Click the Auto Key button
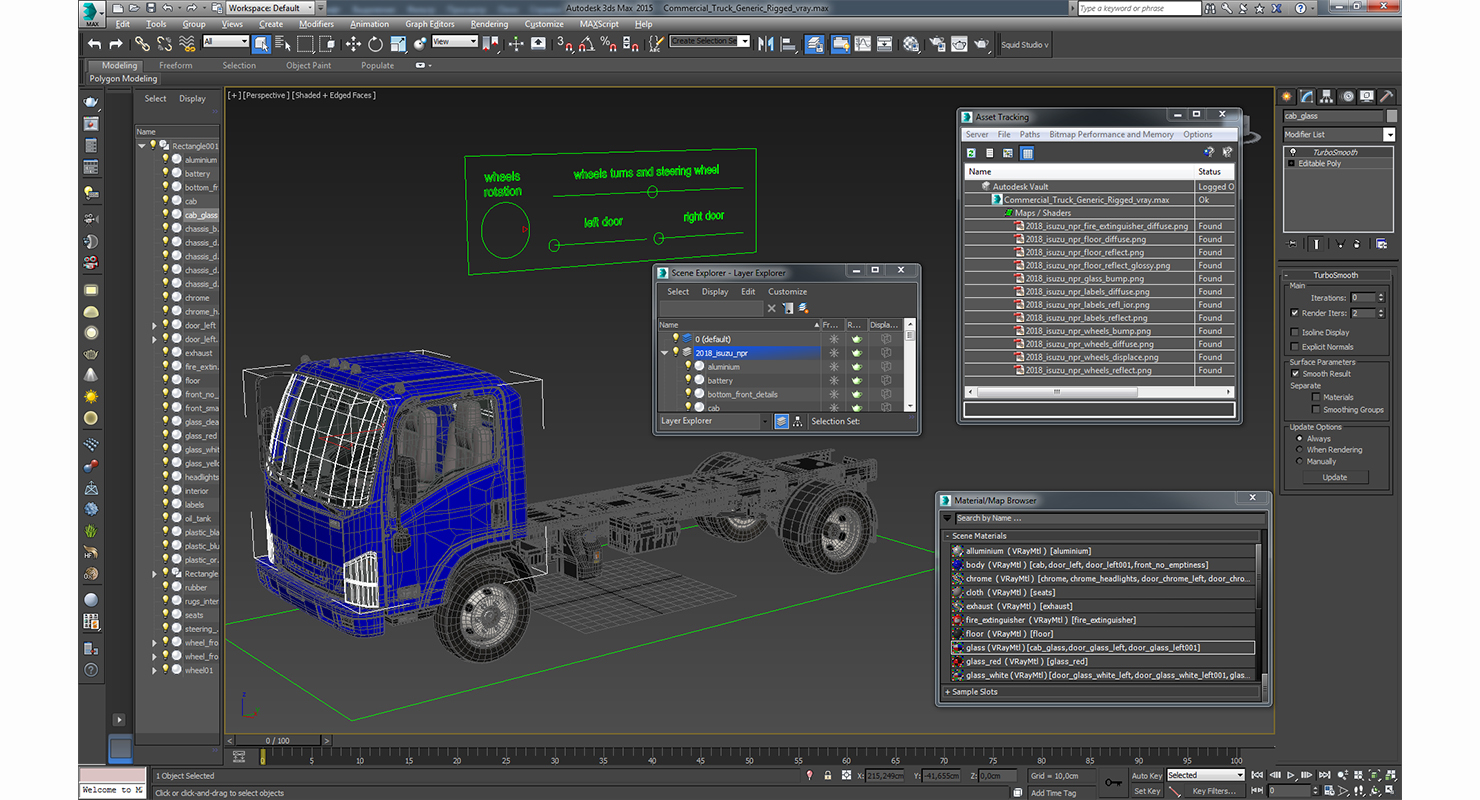Image resolution: width=1480 pixels, height=800 pixels. (x=1147, y=775)
